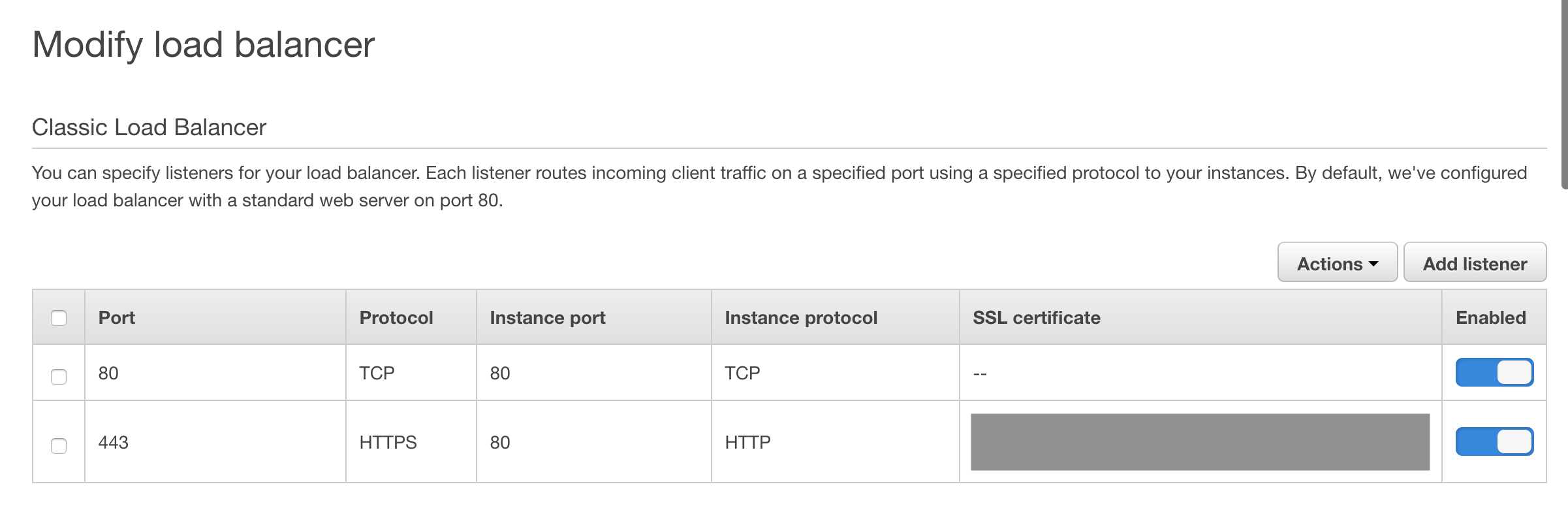The height and width of the screenshot is (512, 1568).
Task: Disable the port 443 HTTPS listener toggle
Action: pos(1494,442)
